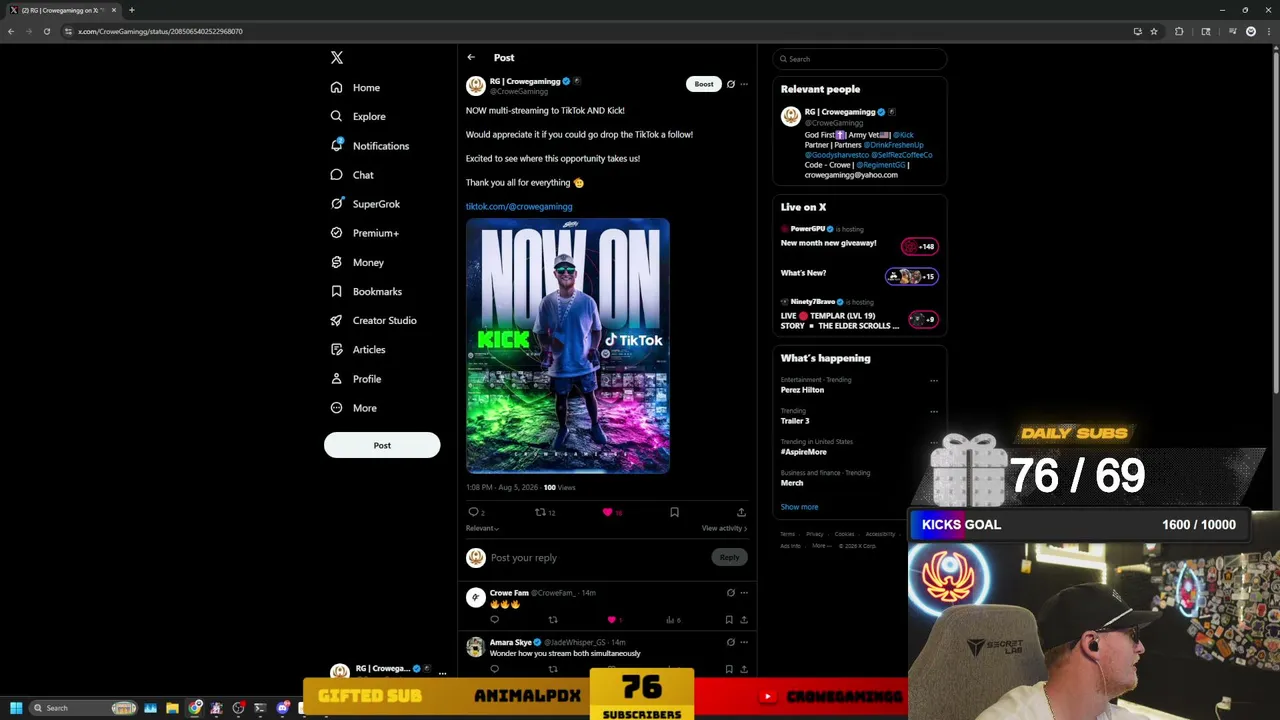1280x720 pixels.
Task: Click the white Post button in sidebar
Action: [382, 445]
